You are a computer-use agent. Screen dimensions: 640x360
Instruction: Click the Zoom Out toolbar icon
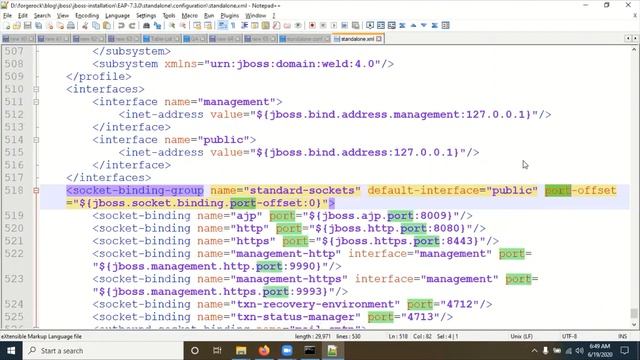click(x=183, y=25)
